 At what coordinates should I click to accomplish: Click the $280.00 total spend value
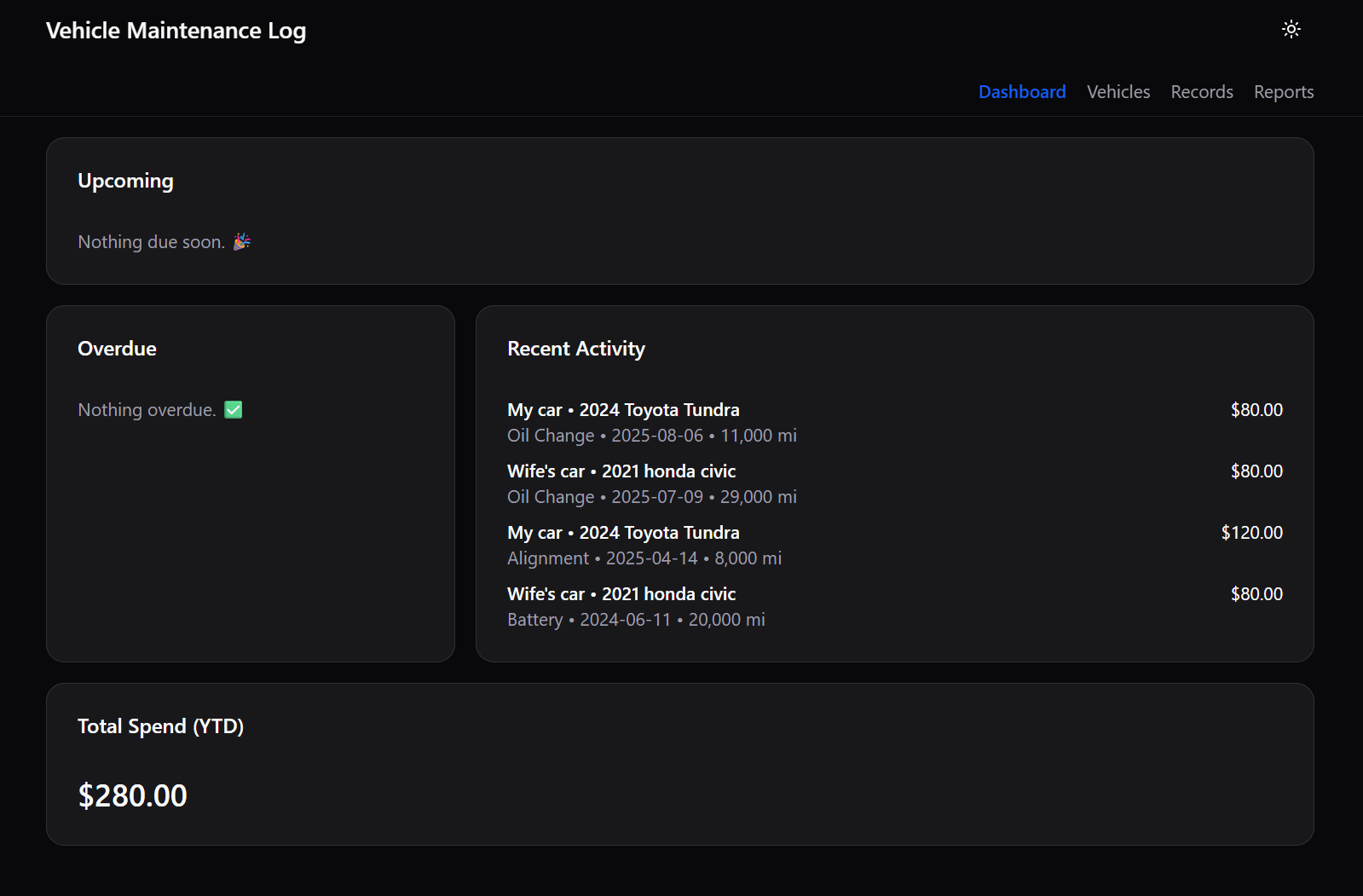pos(132,795)
